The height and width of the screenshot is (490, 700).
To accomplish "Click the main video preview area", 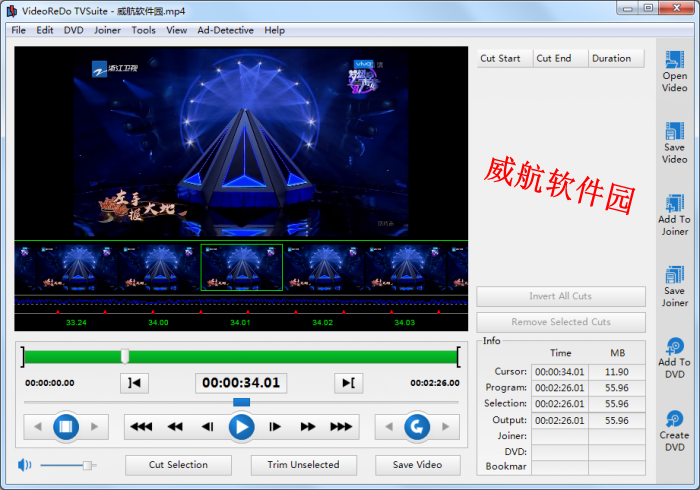I will click(x=241, y=141).
